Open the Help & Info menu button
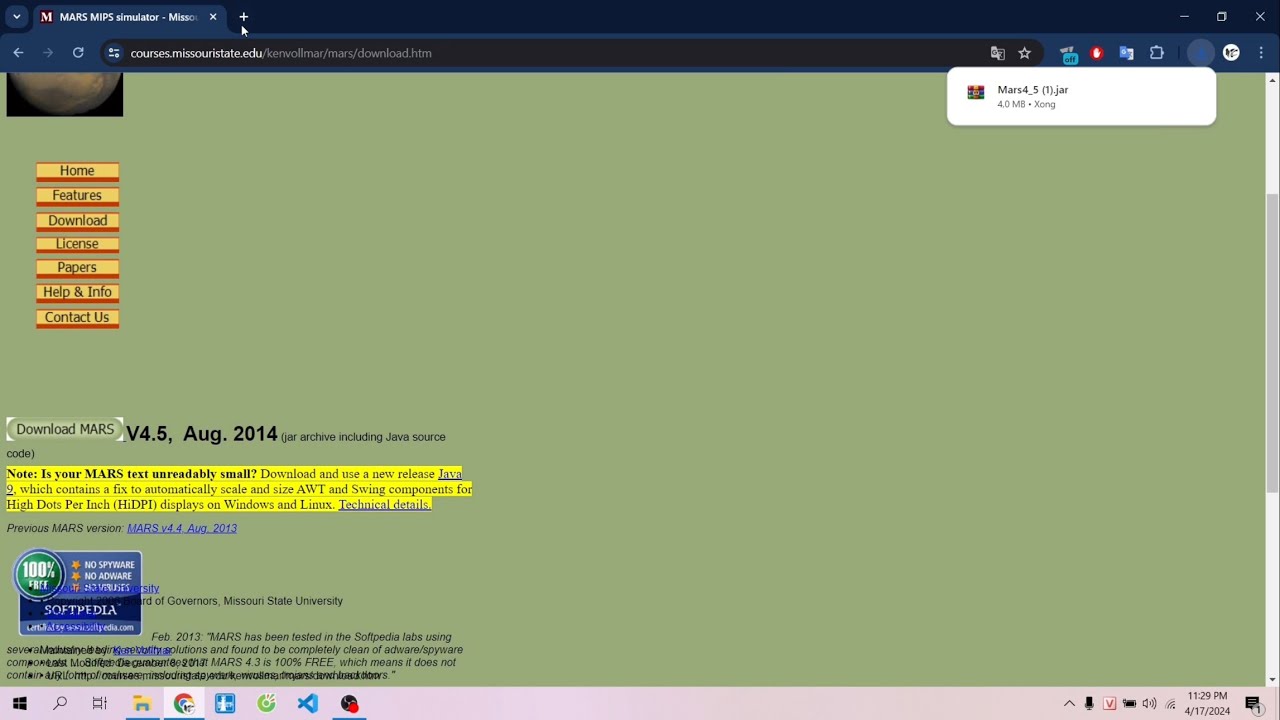The height and width of the screenshot is (720, 1280). [x=77, y=292]
